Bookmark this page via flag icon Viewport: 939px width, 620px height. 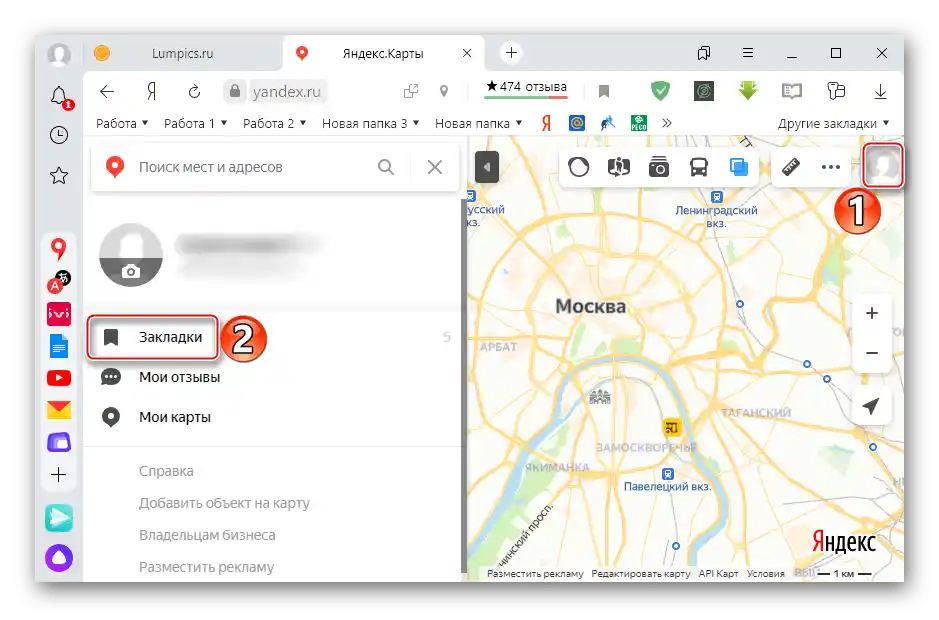604,91
